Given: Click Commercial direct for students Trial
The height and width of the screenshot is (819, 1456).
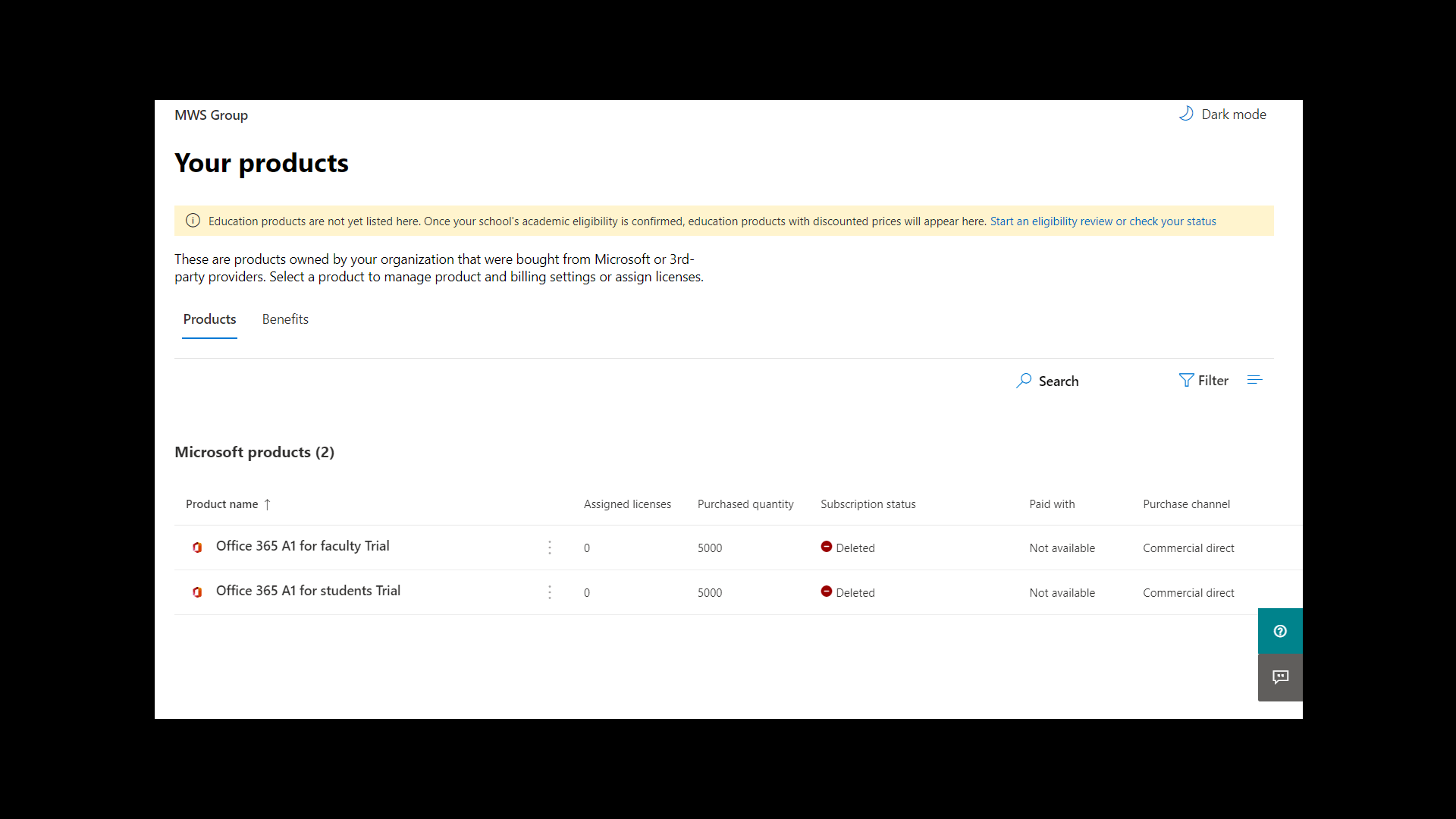Looking at the screenshot, I should coord(1188,593).
